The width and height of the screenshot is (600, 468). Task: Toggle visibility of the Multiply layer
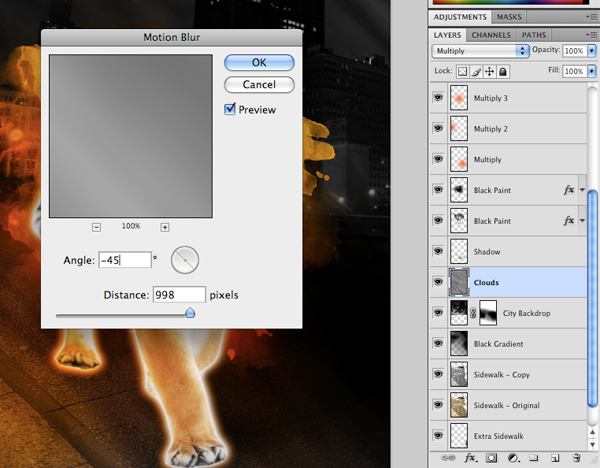click(438, 159)
